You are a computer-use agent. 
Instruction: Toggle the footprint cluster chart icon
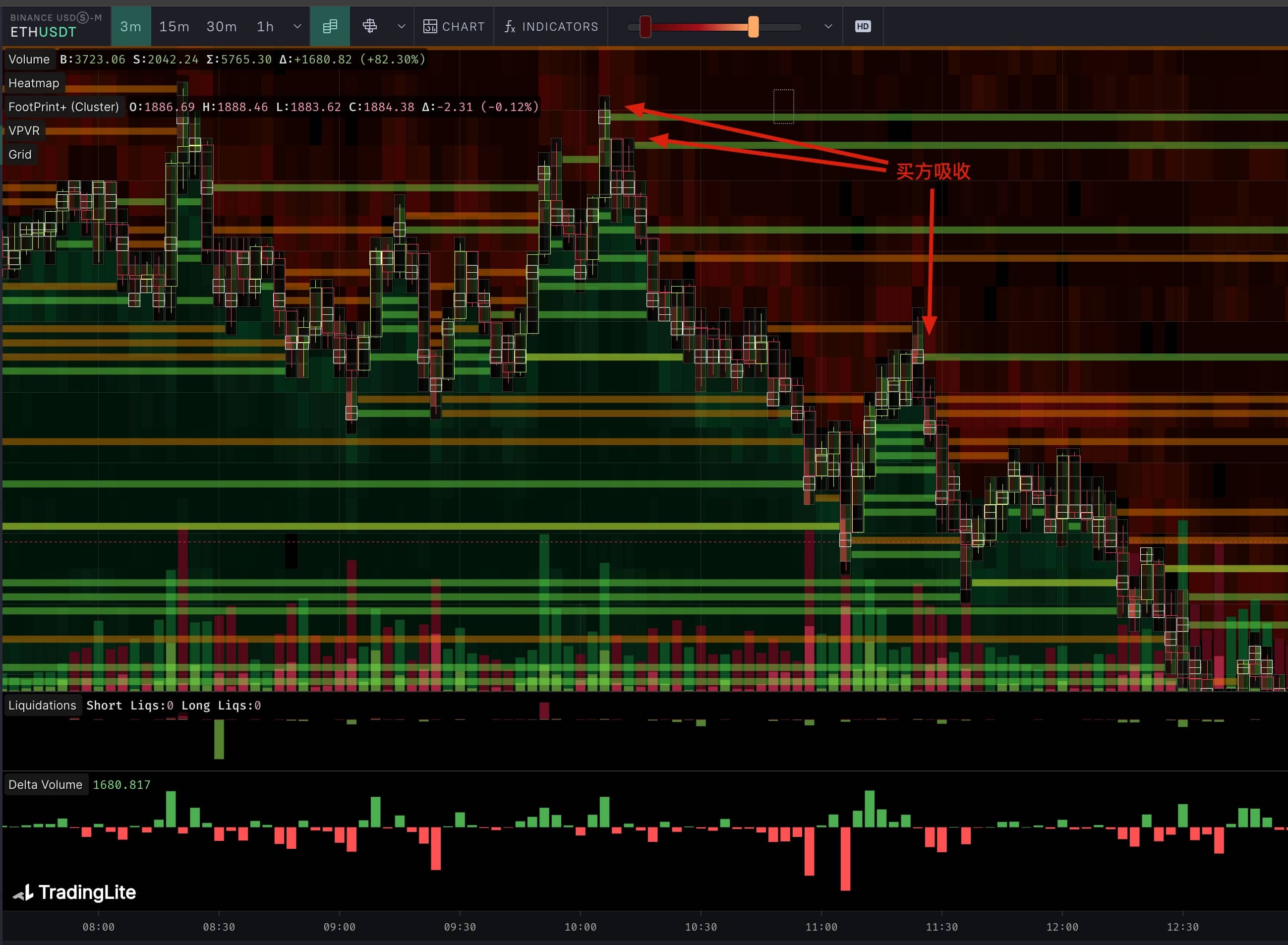(x=330, y=26)
